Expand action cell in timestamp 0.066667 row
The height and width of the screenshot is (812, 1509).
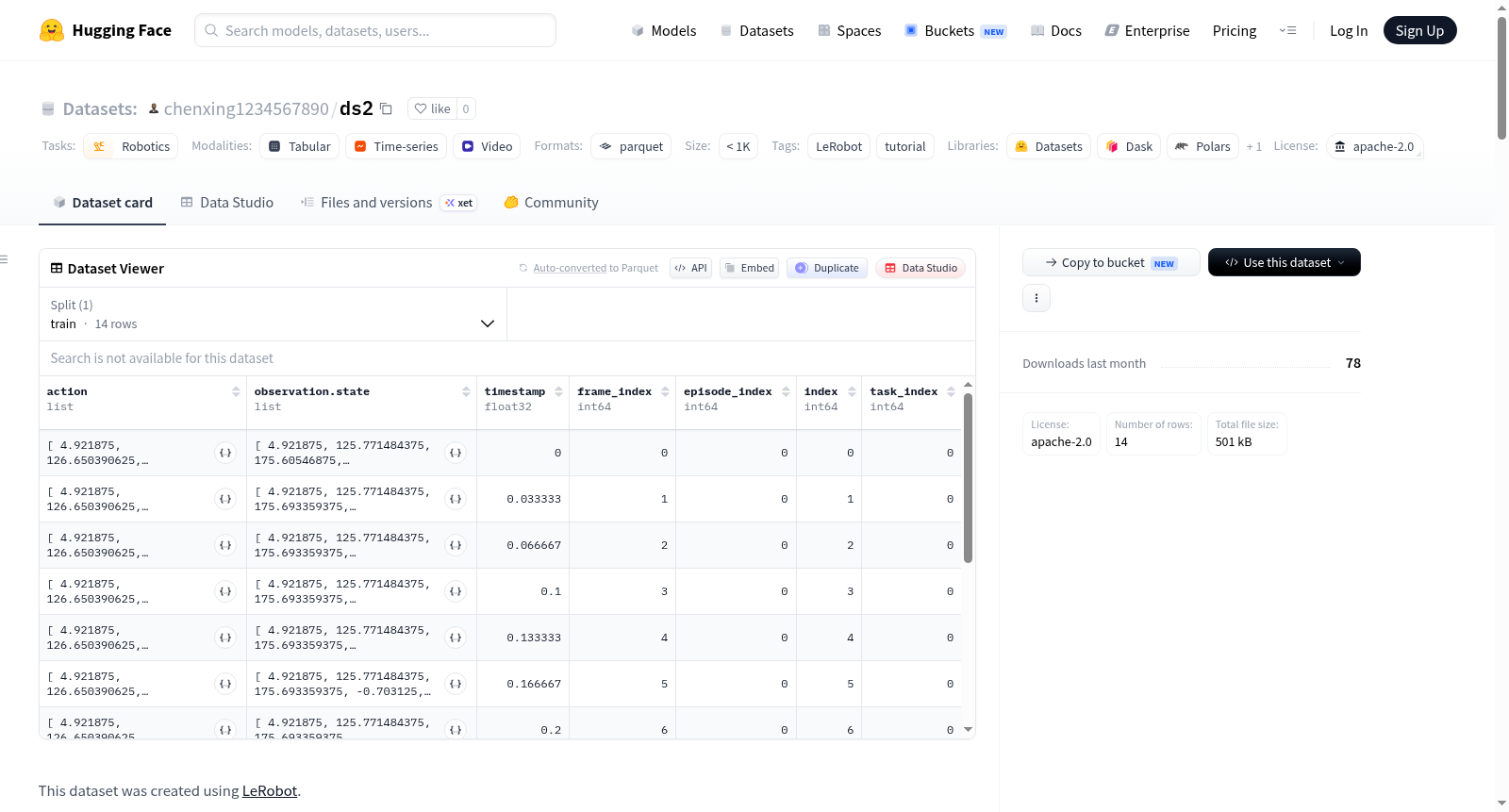click(225, 545)
